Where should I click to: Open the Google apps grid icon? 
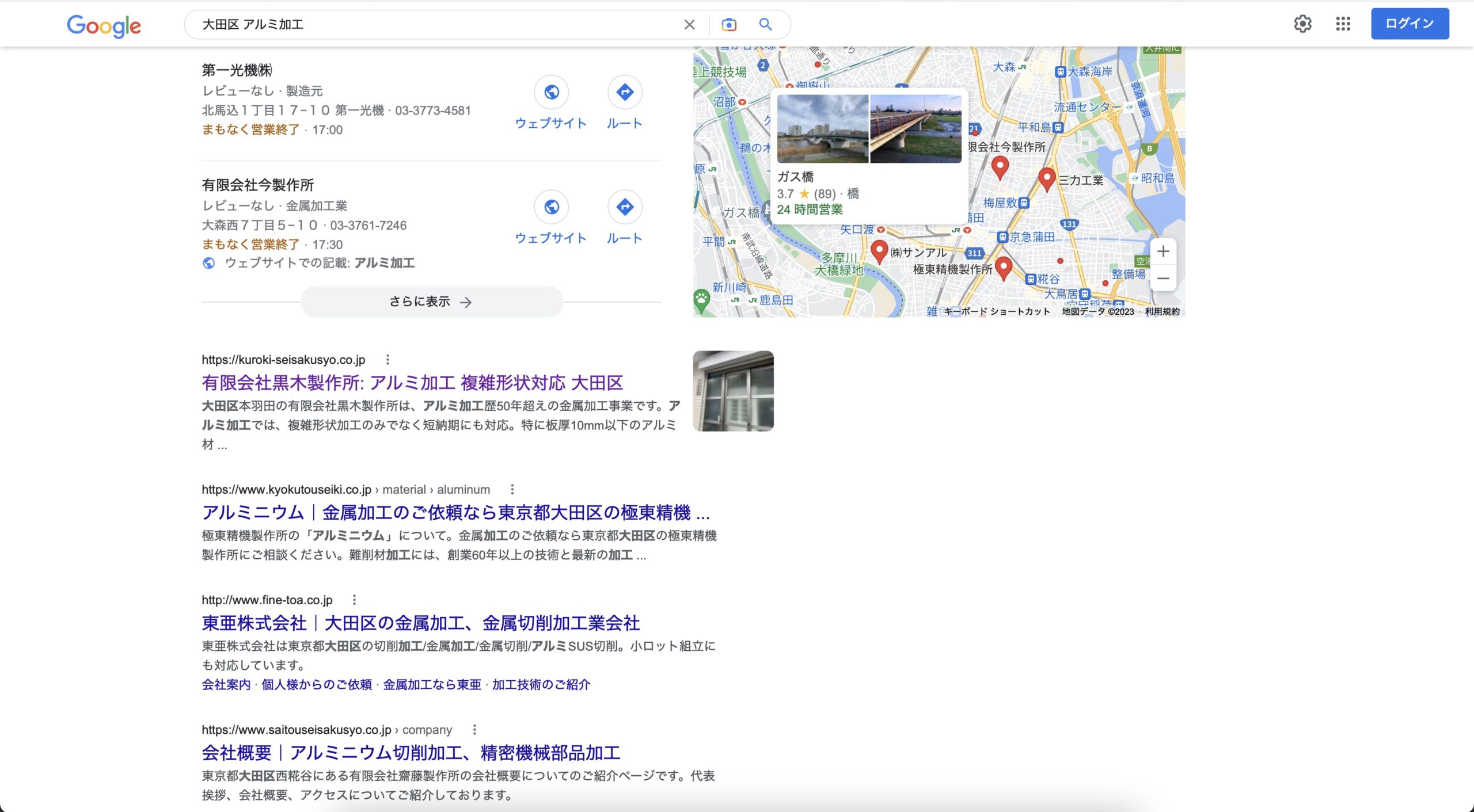pos(1343,24)
